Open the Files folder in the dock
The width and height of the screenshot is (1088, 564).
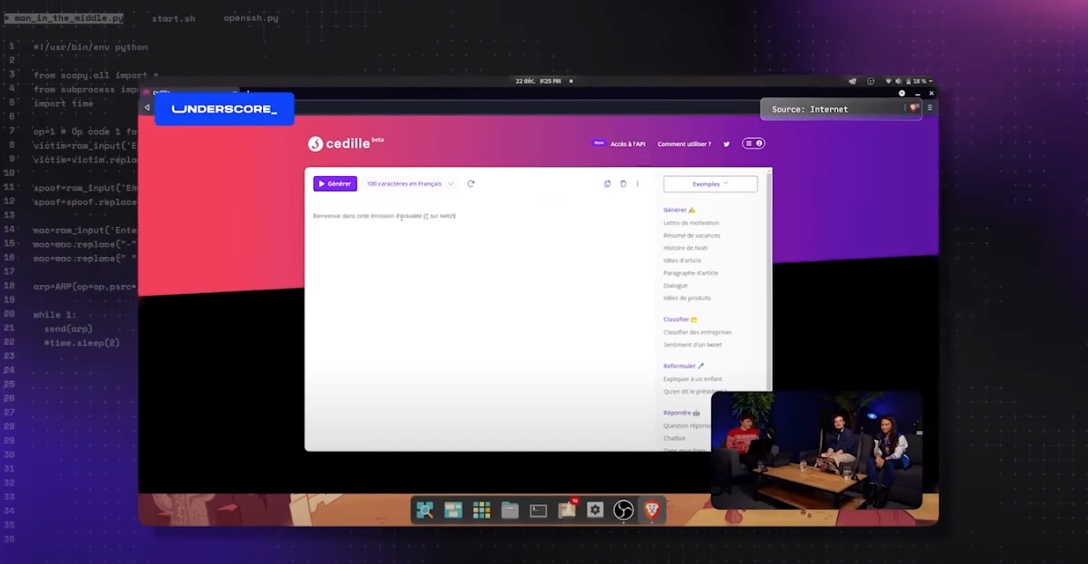(x=510, y=510)
